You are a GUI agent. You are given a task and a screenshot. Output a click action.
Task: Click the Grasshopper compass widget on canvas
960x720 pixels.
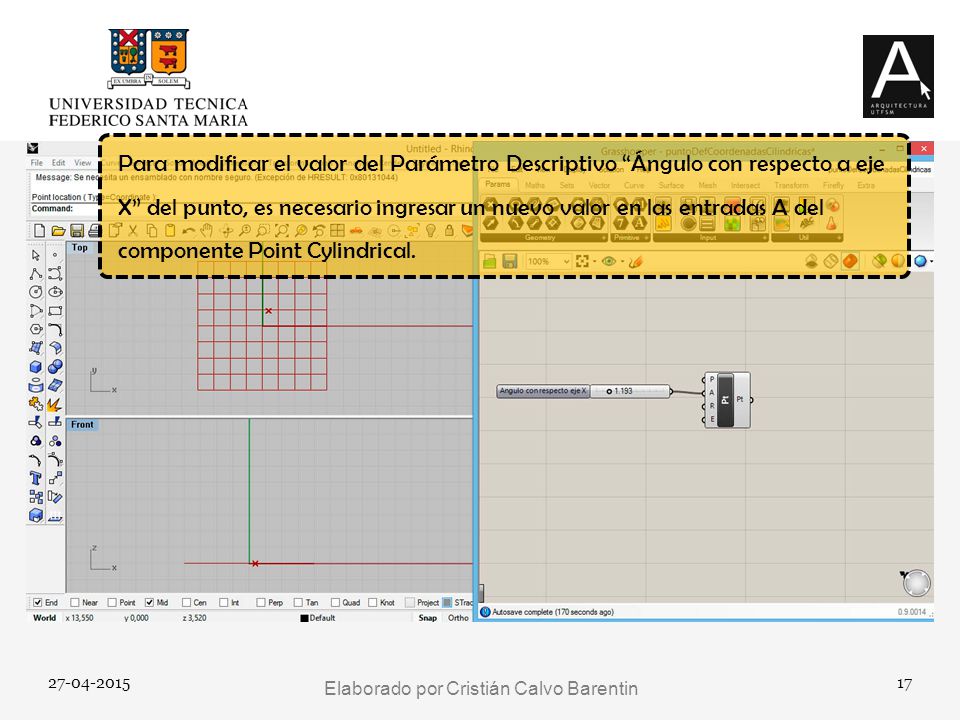917,583
